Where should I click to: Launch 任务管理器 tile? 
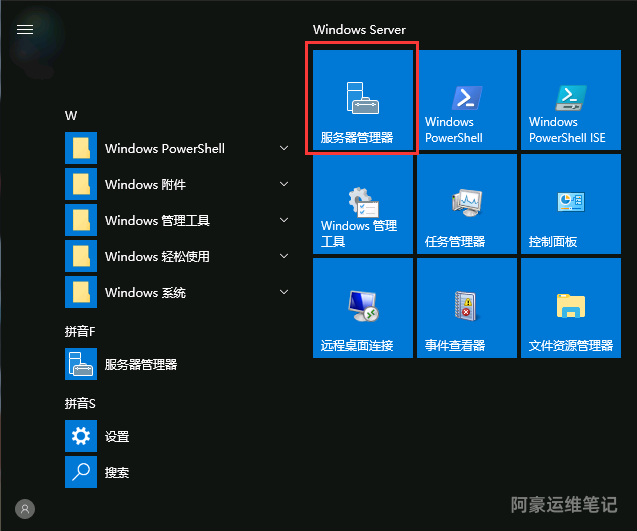466,204
